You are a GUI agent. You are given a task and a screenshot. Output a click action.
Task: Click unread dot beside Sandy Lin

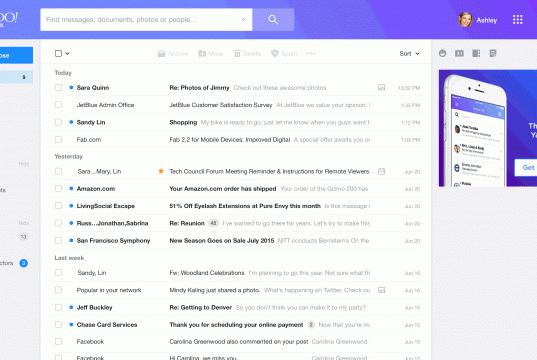(71, 122)
